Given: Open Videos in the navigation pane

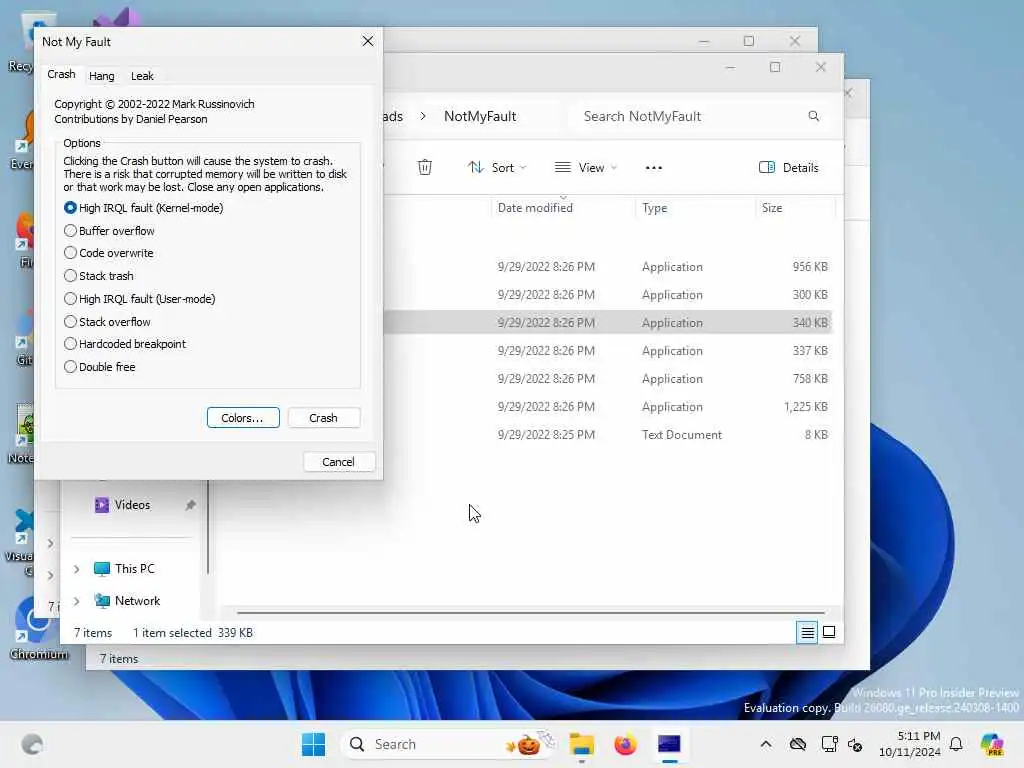Looking at the screenshot, I should [x=122, y=505].
